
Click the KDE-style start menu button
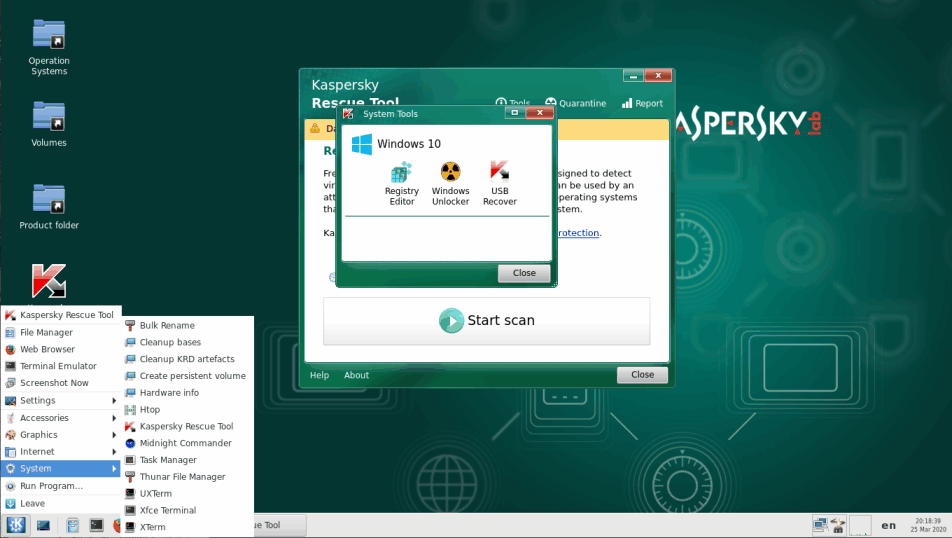16,525
